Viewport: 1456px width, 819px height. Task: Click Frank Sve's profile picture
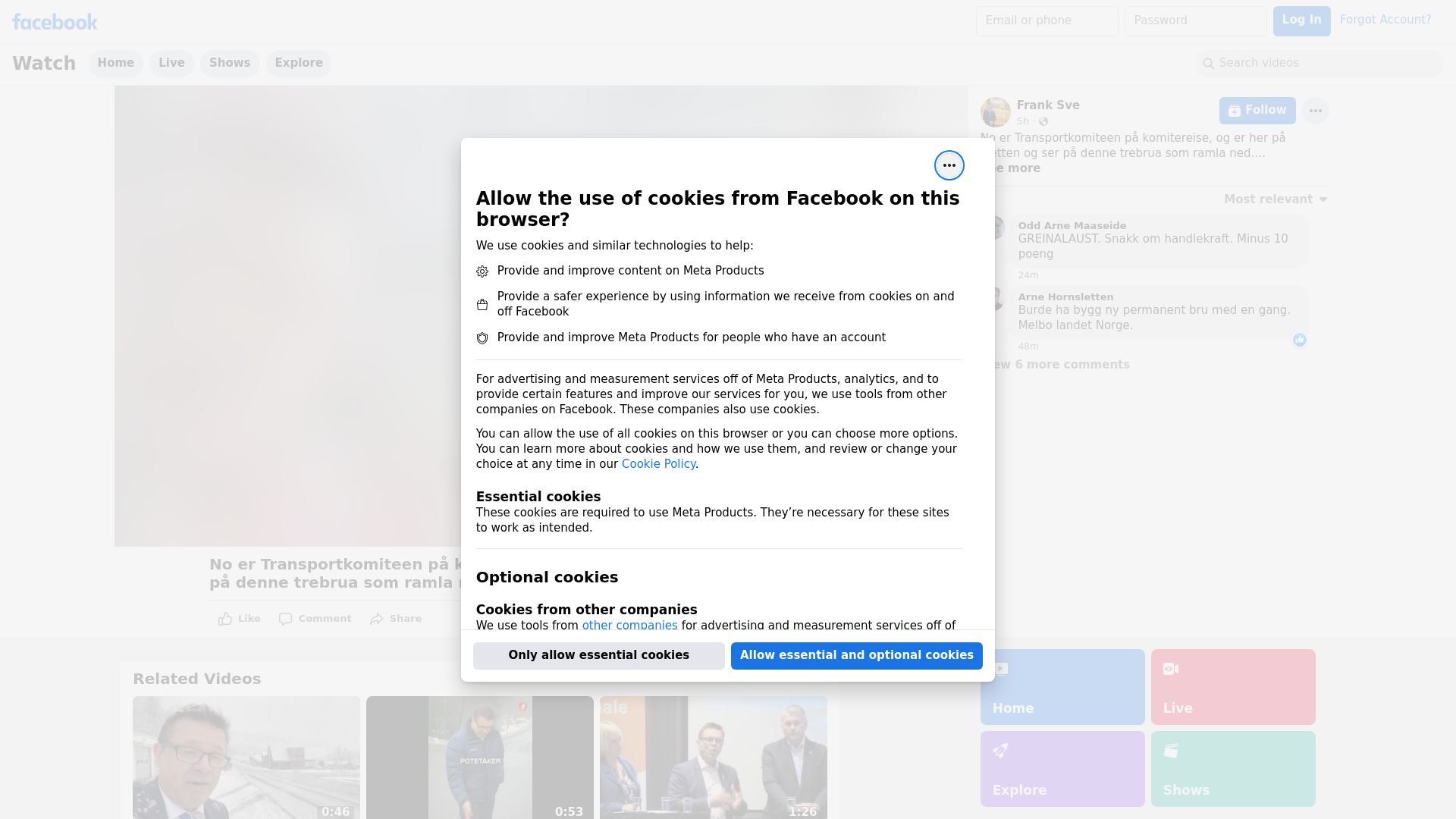pos(995,112)
